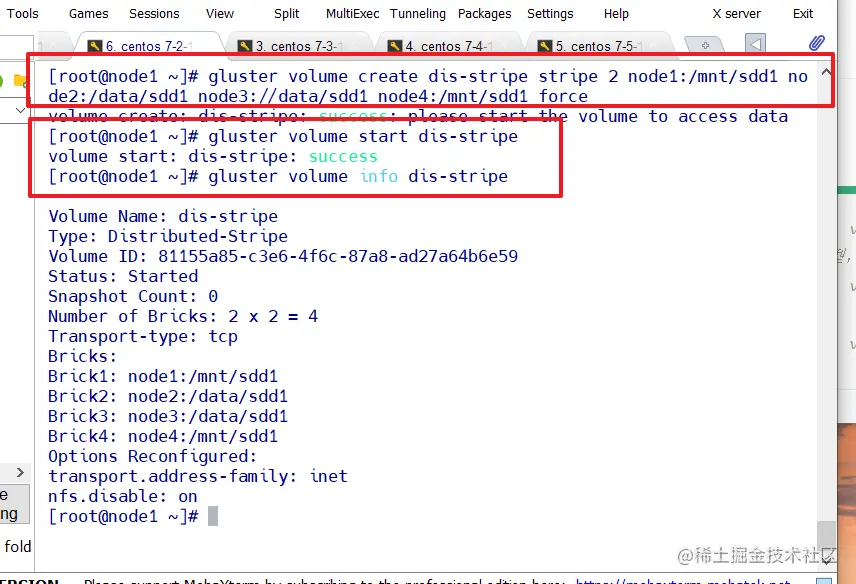Click the 'nfs.disable: on' line
The image size is (856, 584).
coord(123,496)
